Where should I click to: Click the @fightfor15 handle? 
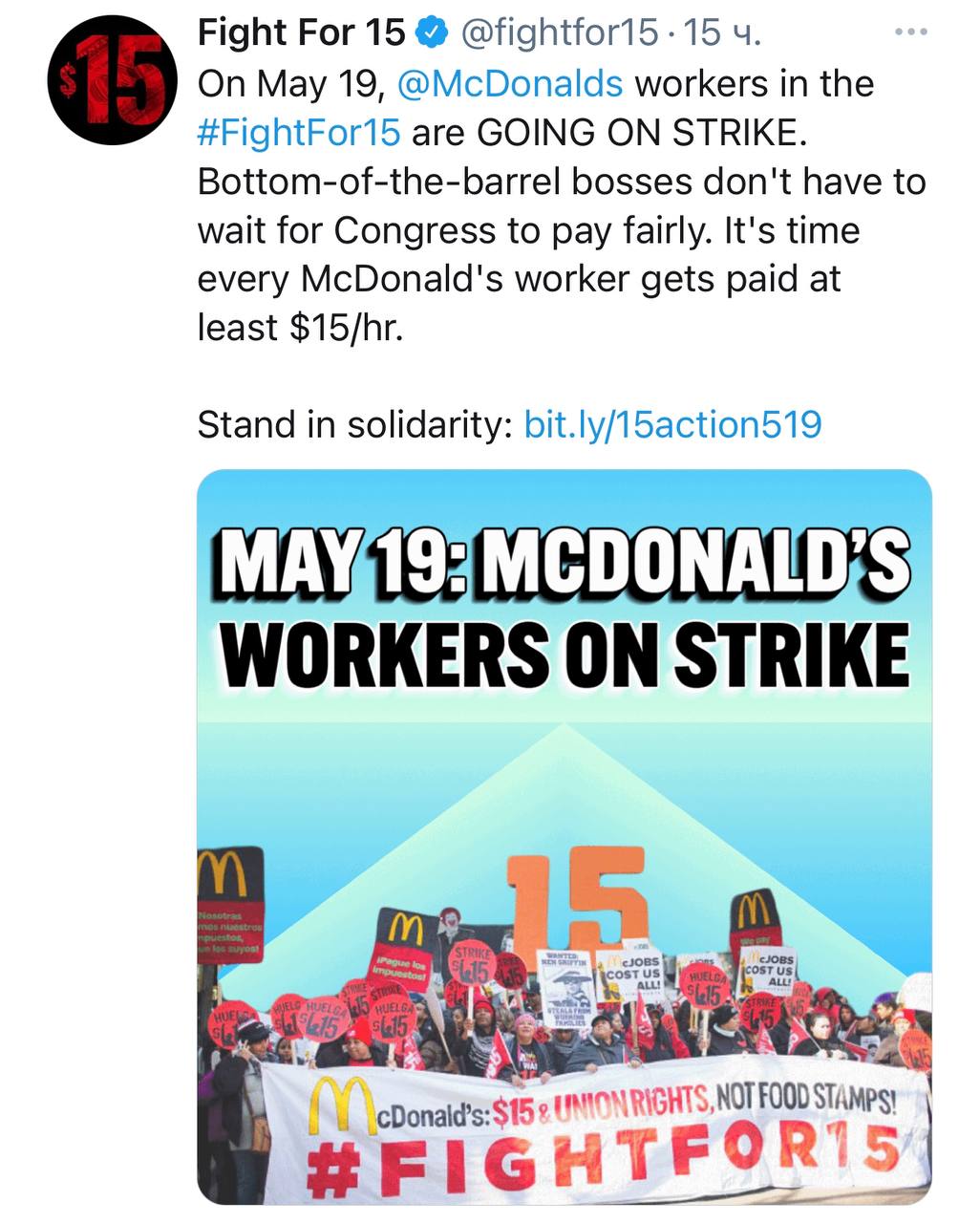click(x=559, y=34)
